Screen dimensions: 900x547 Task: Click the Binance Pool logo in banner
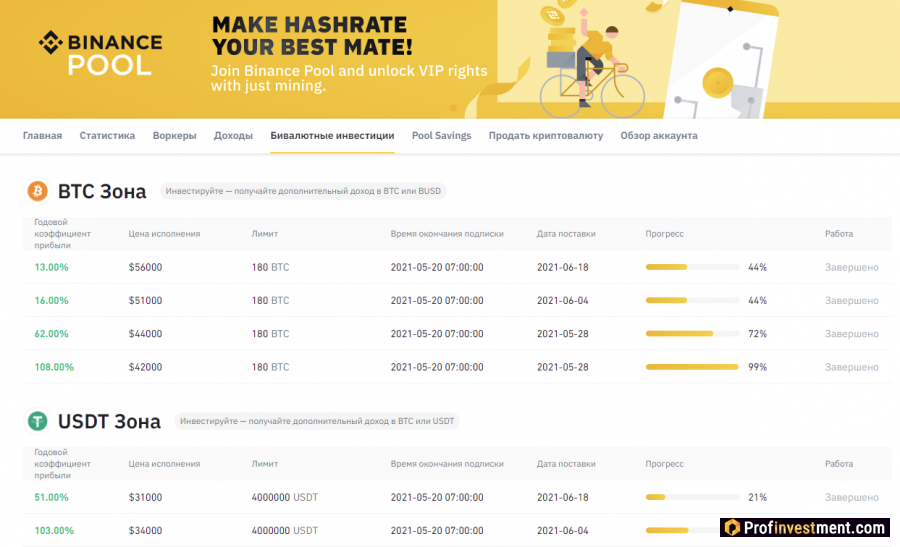tap(100, 54)
